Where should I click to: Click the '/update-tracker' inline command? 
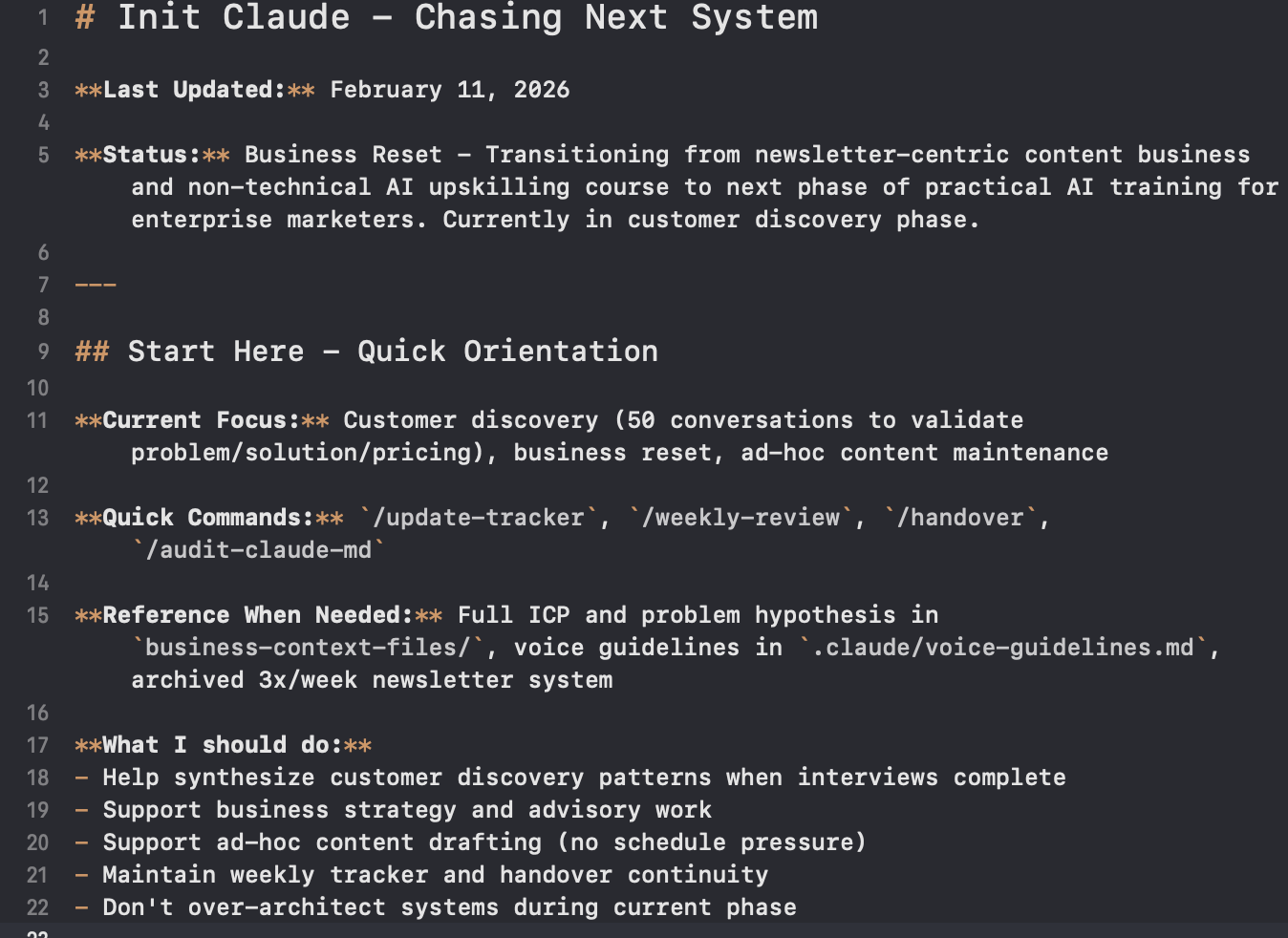(x=479, y=518)
